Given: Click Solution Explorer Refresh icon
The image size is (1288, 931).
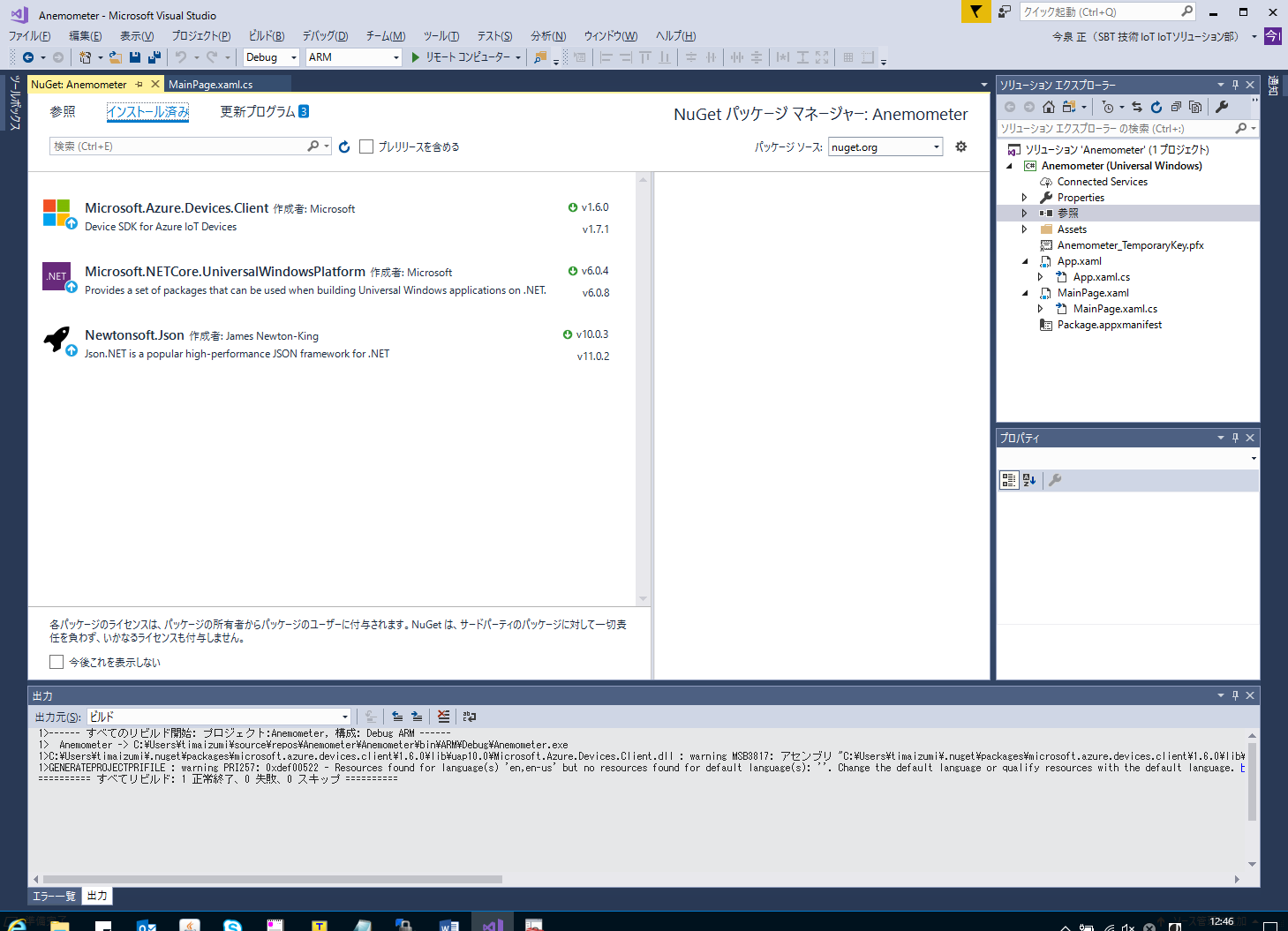Looking at the screenshot, I should tap(1156, 107).
